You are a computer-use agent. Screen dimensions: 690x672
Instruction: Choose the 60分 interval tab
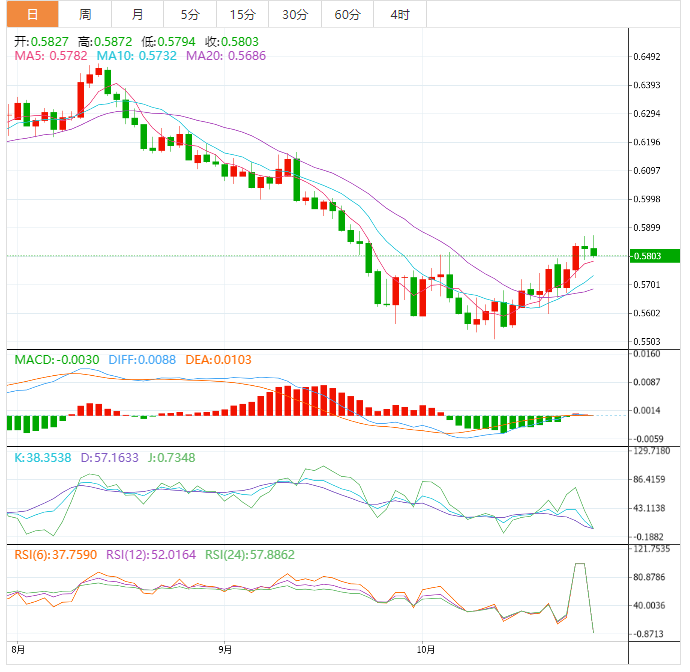click(x=347, y=14)
